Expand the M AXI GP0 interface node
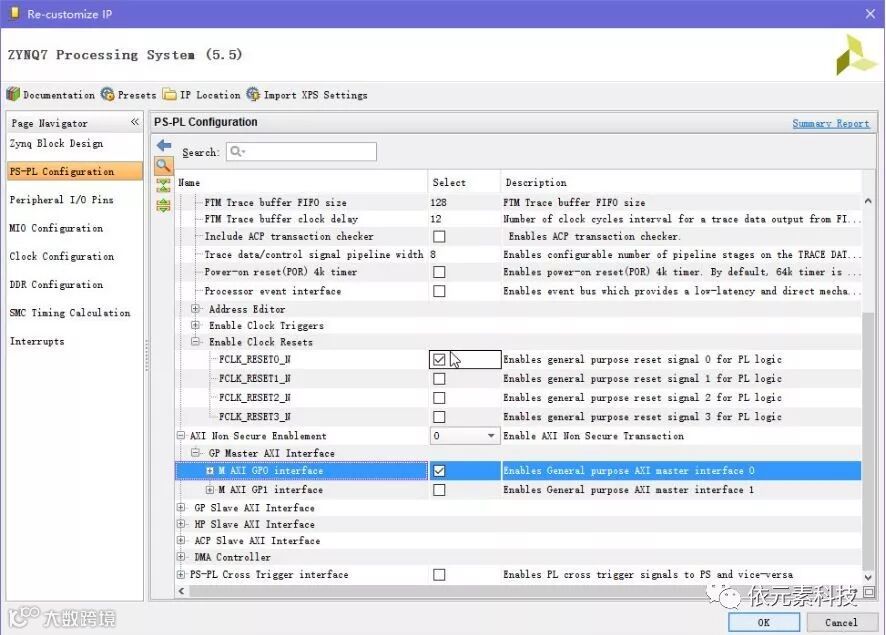 210,471
